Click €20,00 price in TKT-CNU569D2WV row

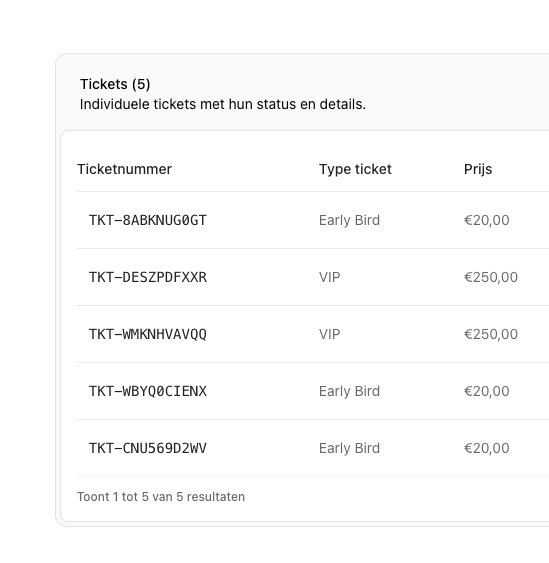487,448
